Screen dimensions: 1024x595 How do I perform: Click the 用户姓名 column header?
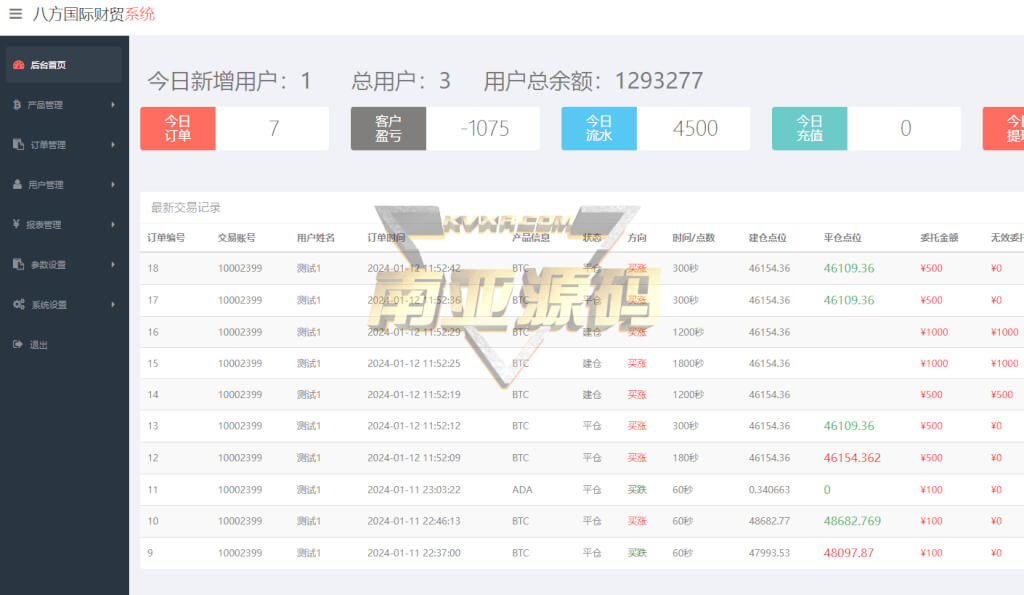(x=315, y=238)
